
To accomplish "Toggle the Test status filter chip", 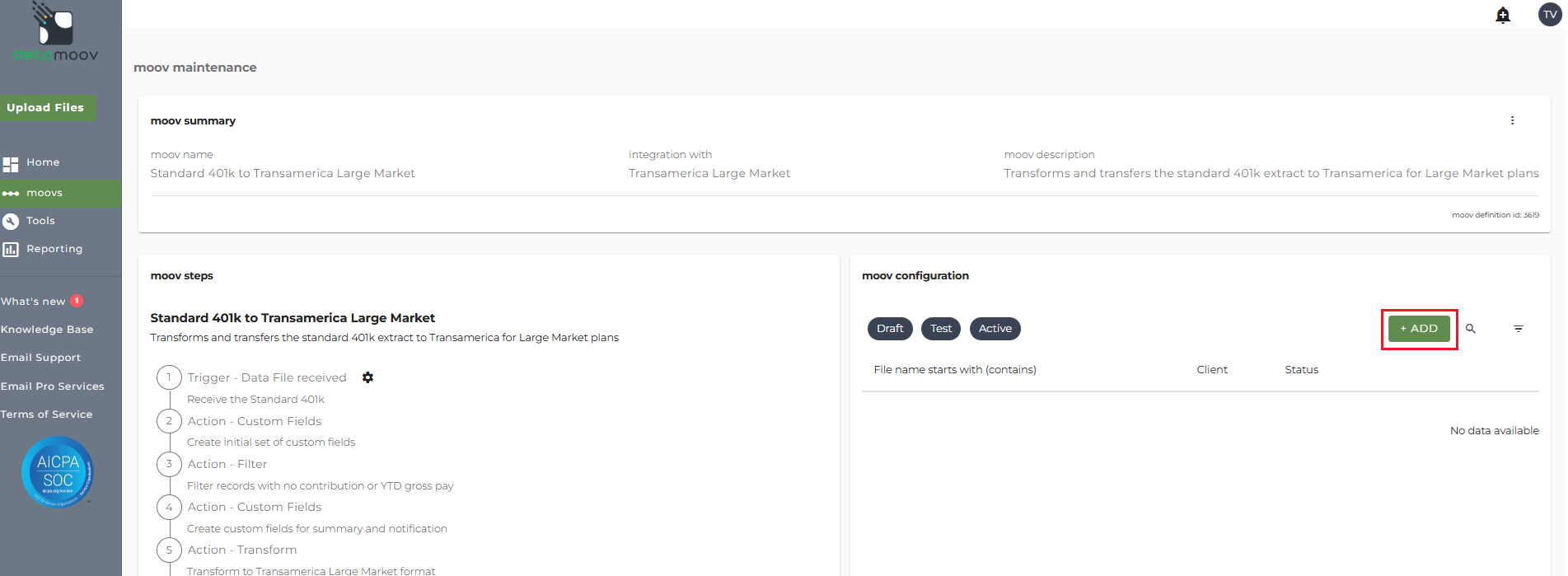I will coord(941,329).
